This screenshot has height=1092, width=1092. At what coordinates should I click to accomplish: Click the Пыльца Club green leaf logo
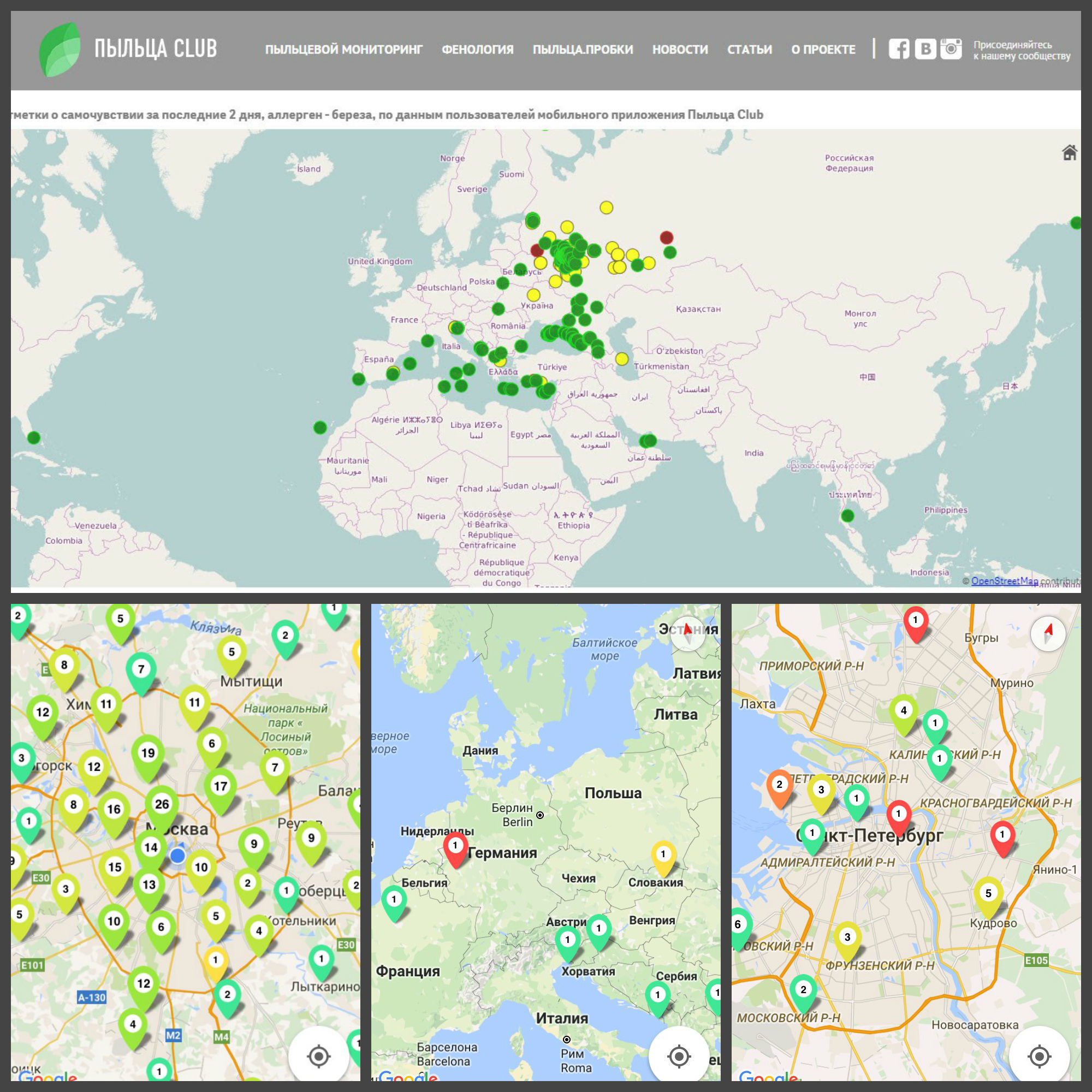[x=60, y=50]
